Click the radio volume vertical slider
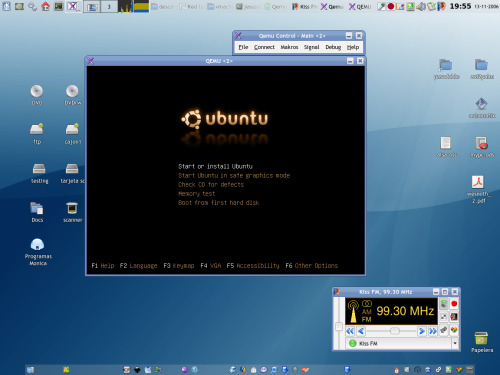 (339, 326)
